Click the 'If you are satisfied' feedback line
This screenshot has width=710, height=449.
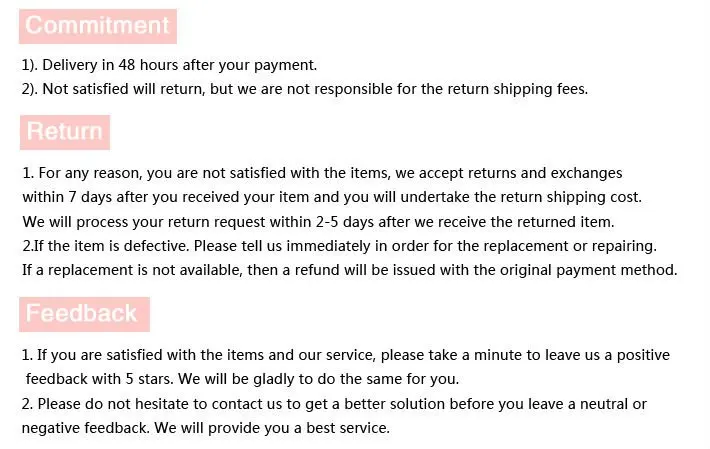[345, 355]
